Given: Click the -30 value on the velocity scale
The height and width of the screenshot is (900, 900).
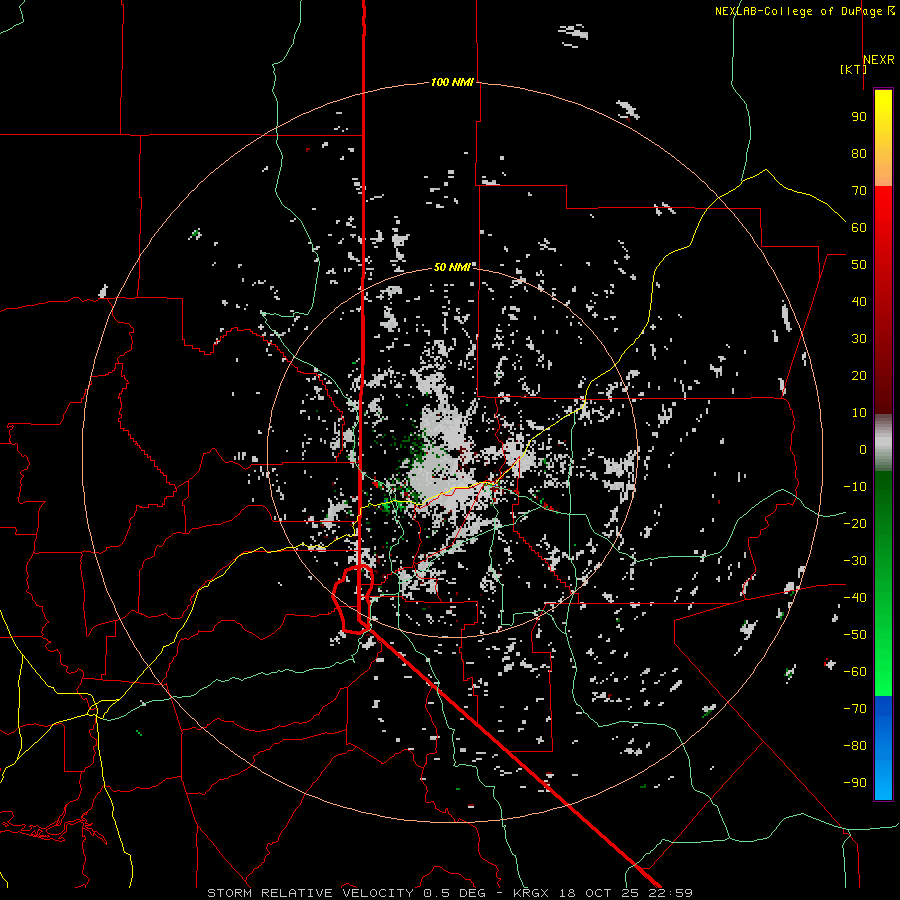Looking at the screenshot, I should click(855, 561).
